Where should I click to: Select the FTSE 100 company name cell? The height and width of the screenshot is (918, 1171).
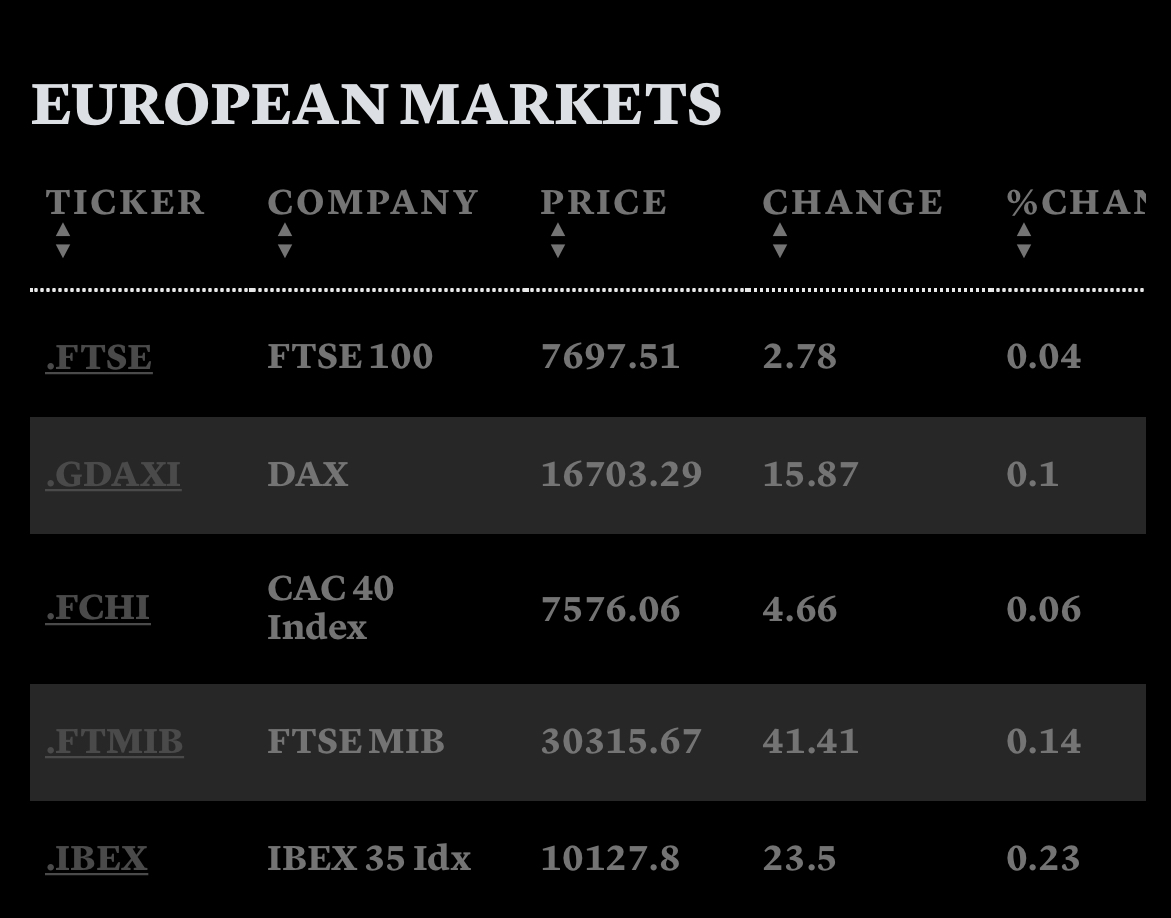(x=350, y=357)
